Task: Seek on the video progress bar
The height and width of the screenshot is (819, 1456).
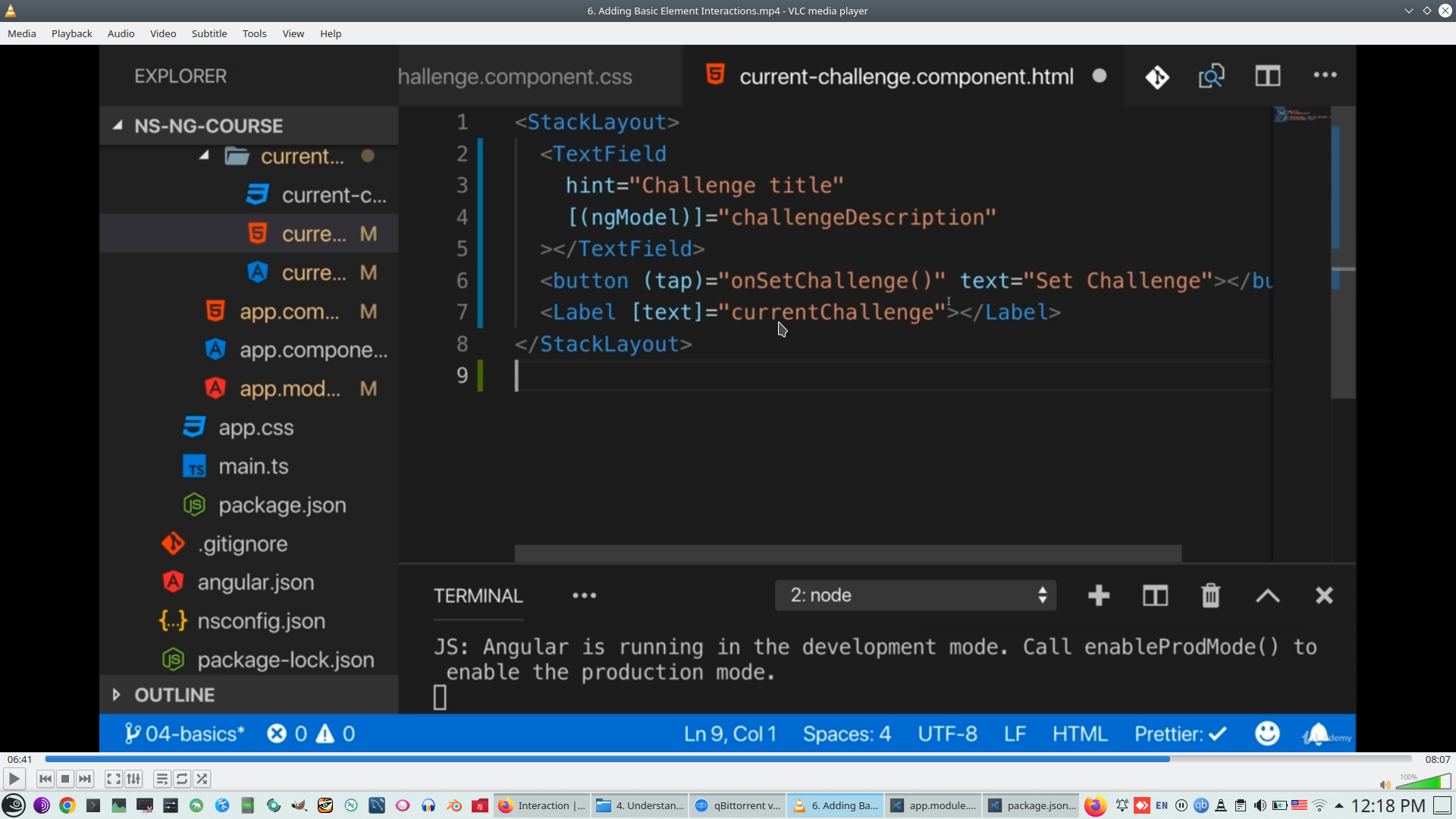Action: tap(728, 759)
